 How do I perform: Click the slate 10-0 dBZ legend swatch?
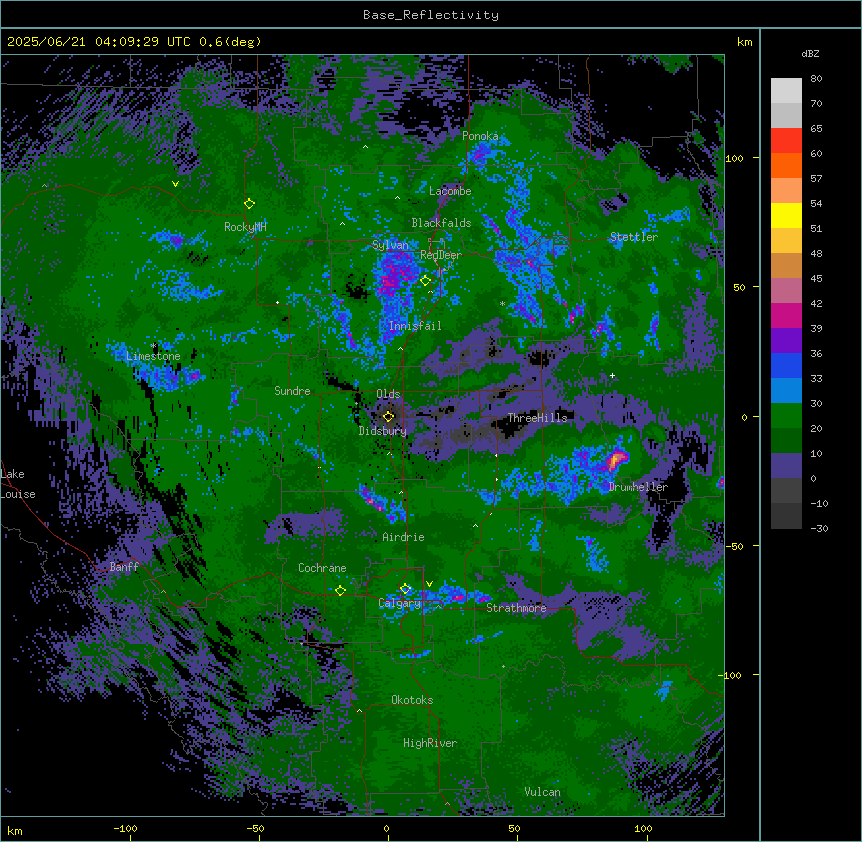click(786, 466)
